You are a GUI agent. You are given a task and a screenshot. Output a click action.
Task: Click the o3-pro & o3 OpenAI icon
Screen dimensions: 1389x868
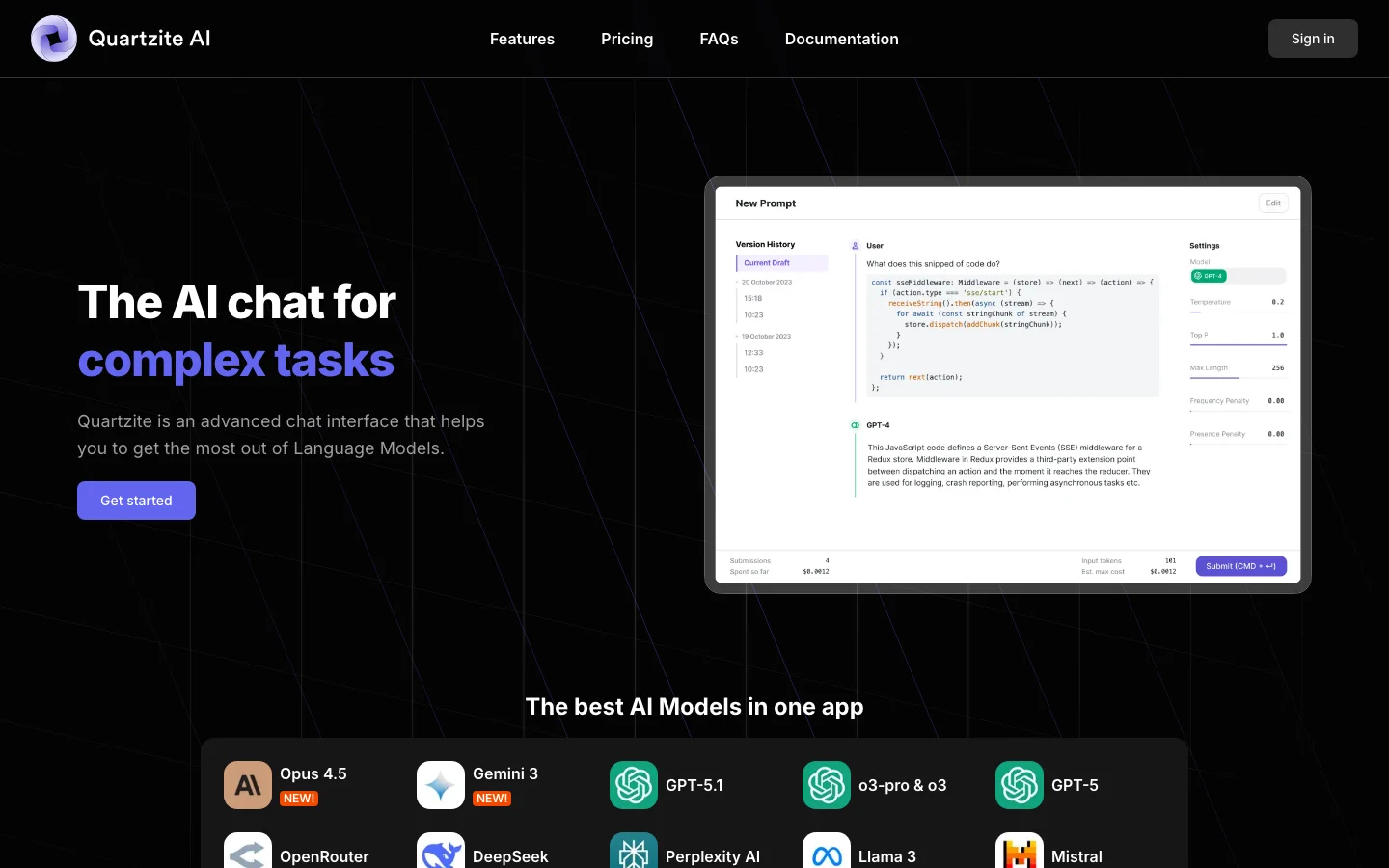tap(827, 785)
